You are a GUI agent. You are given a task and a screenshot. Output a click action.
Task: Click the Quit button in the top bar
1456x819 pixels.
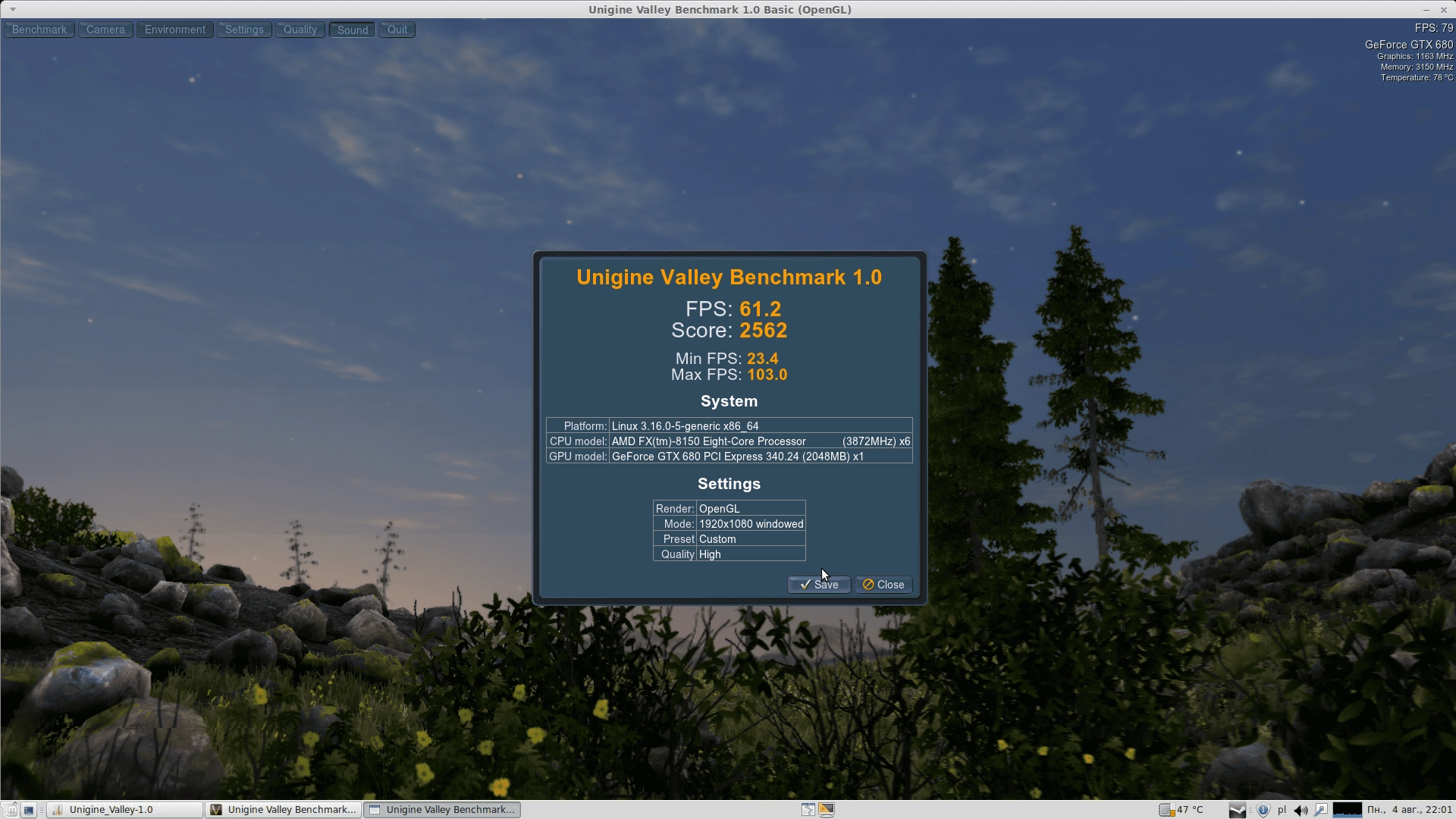point(397,30)
